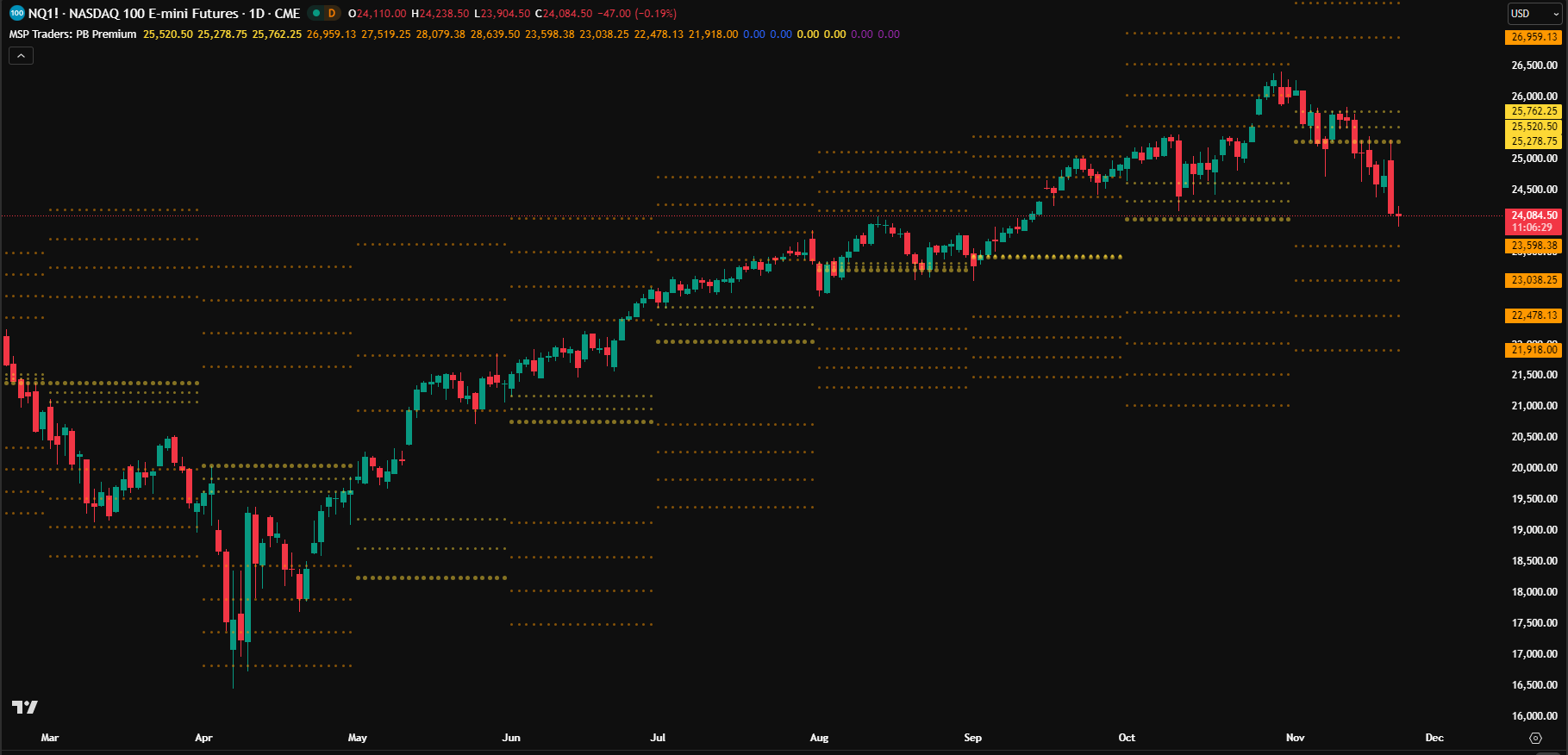The width and height of the screenshot is (1568, 755).
Task: Click the 23,598.38 orange price label
Action: tap(1534, 246)
